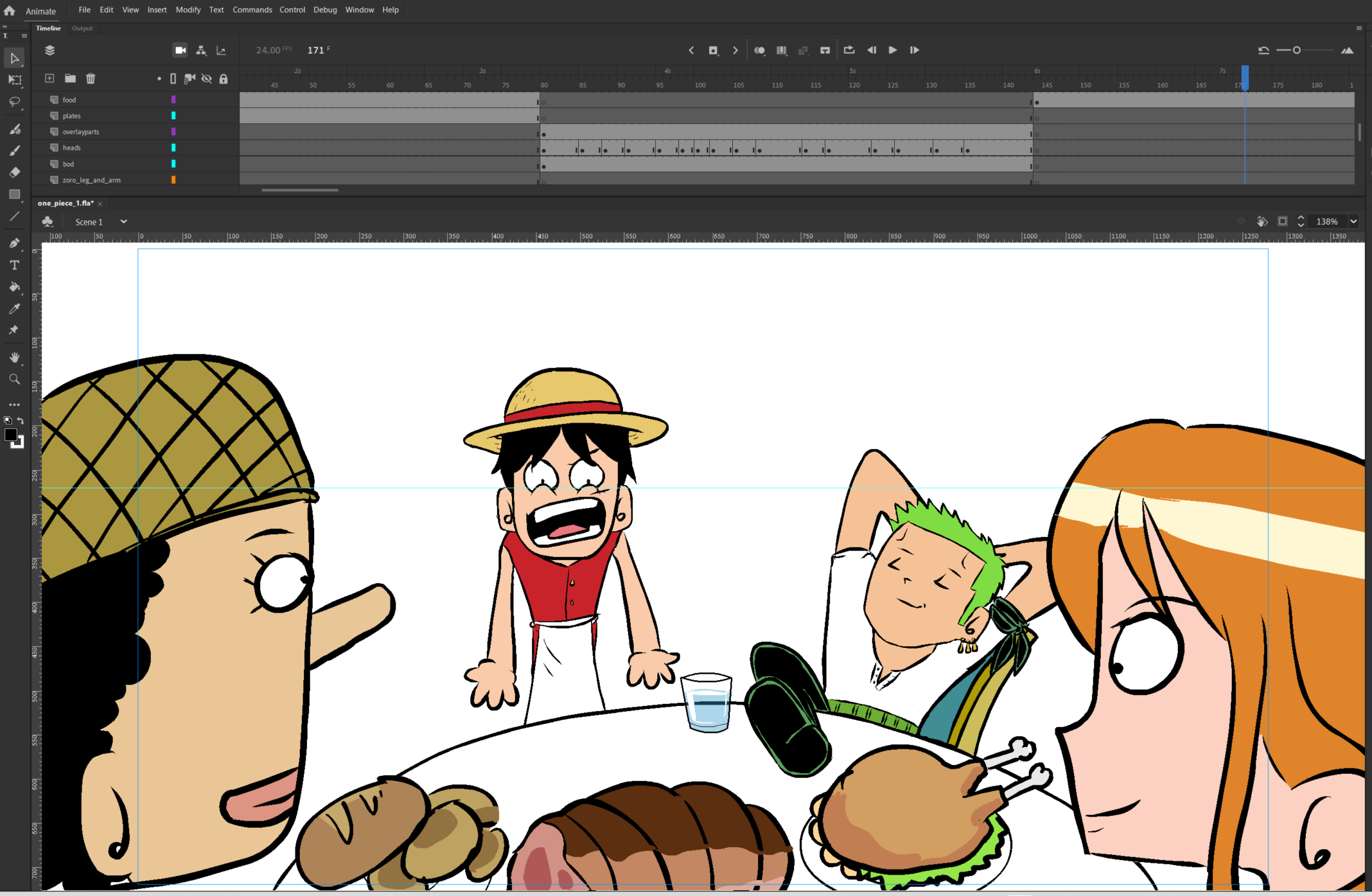
Task: Toggle Loop playback in the timeline
Action: (849, 50)
